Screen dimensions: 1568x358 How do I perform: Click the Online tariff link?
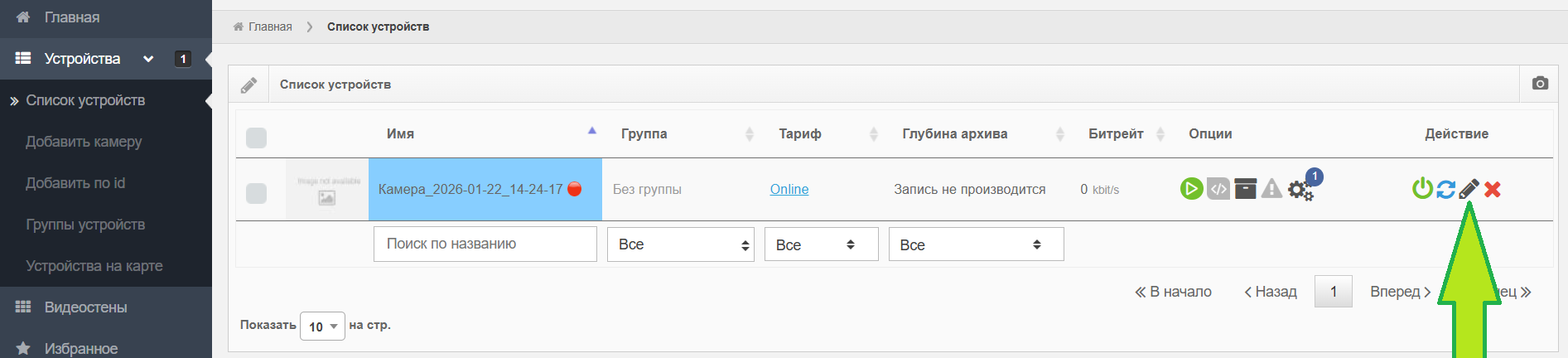(789, 189)
